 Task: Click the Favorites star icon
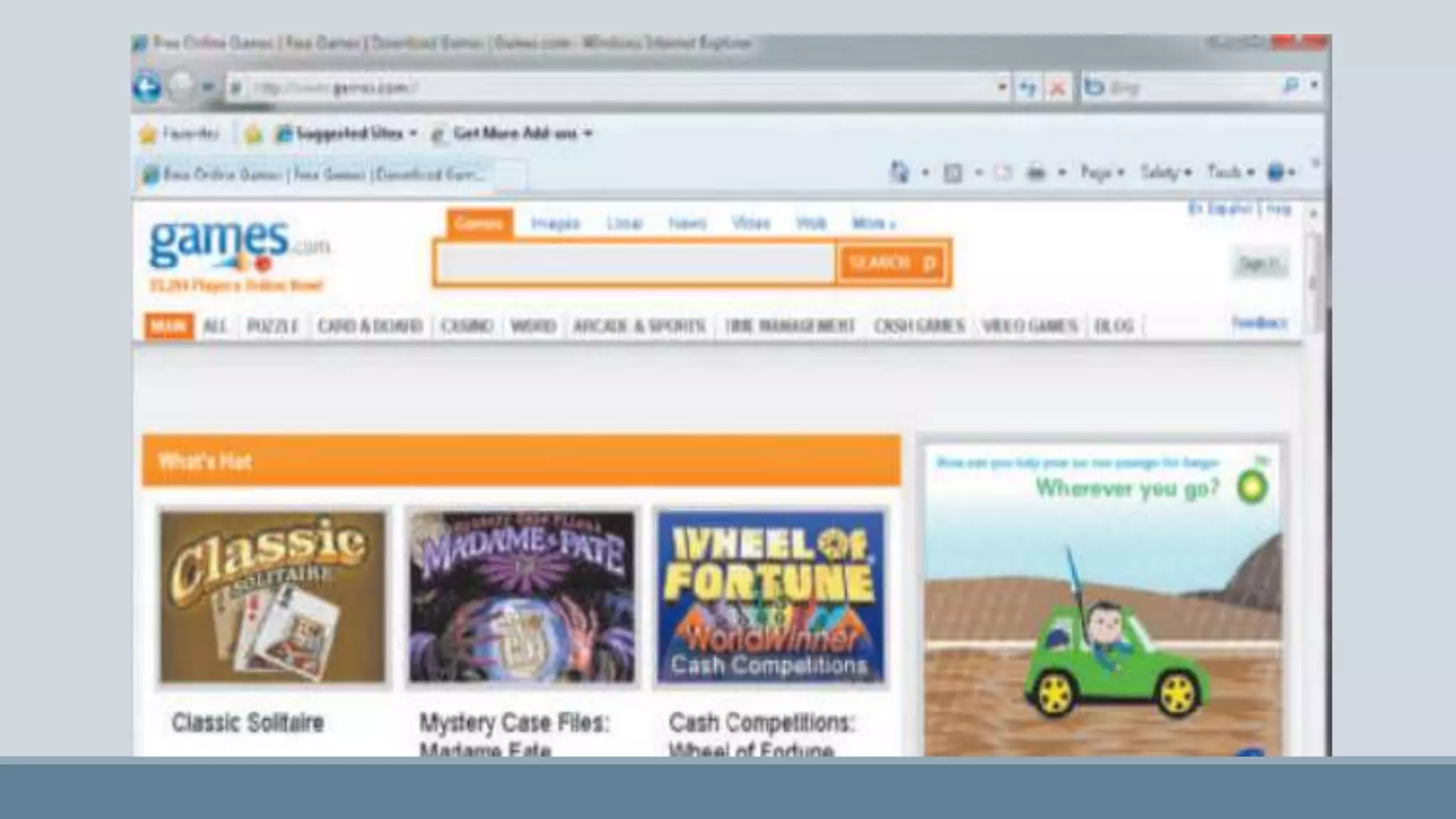pyautogui.click(x=148, y=134)
